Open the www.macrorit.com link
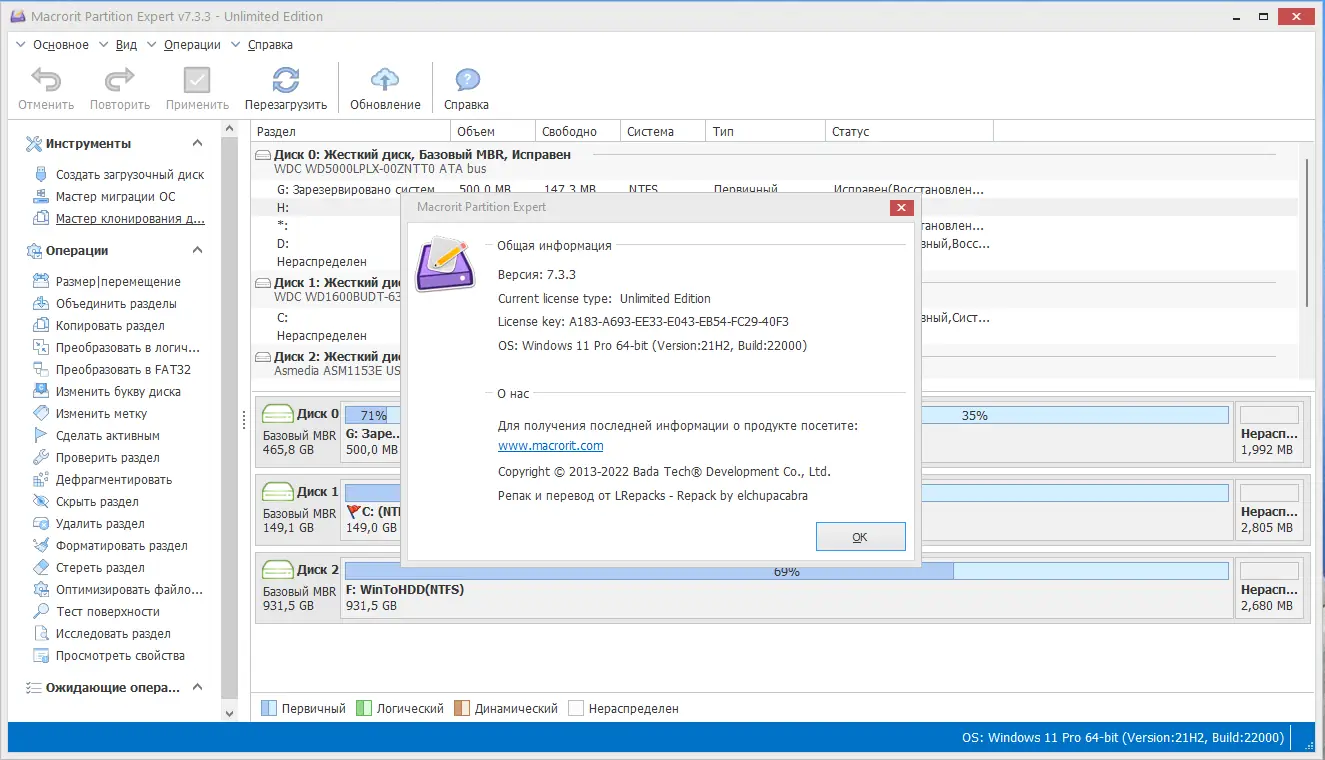The height and width of the screenshot is (760, 1325). [550, 445]
